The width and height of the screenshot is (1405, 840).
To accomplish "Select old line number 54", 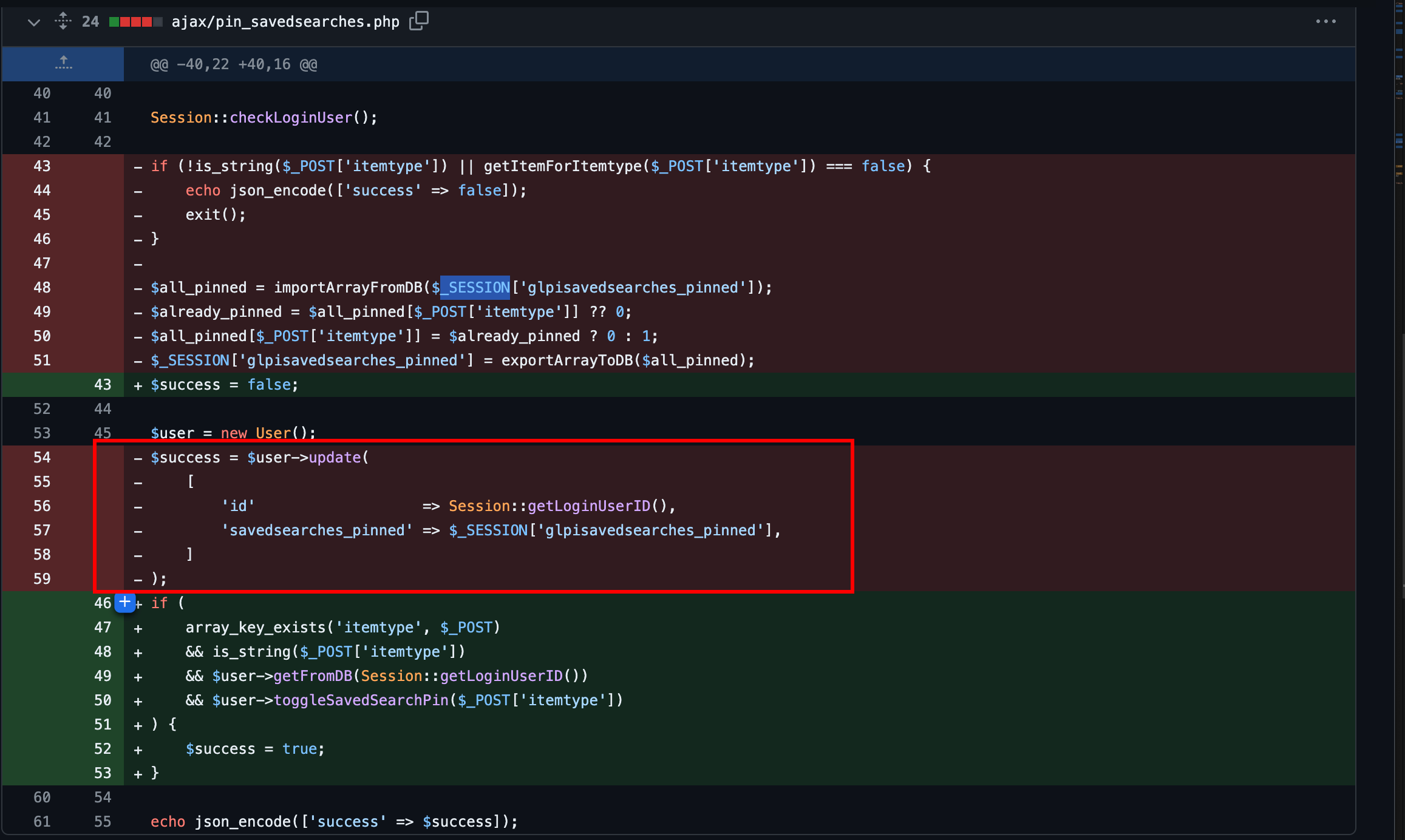I will [42, 457].
